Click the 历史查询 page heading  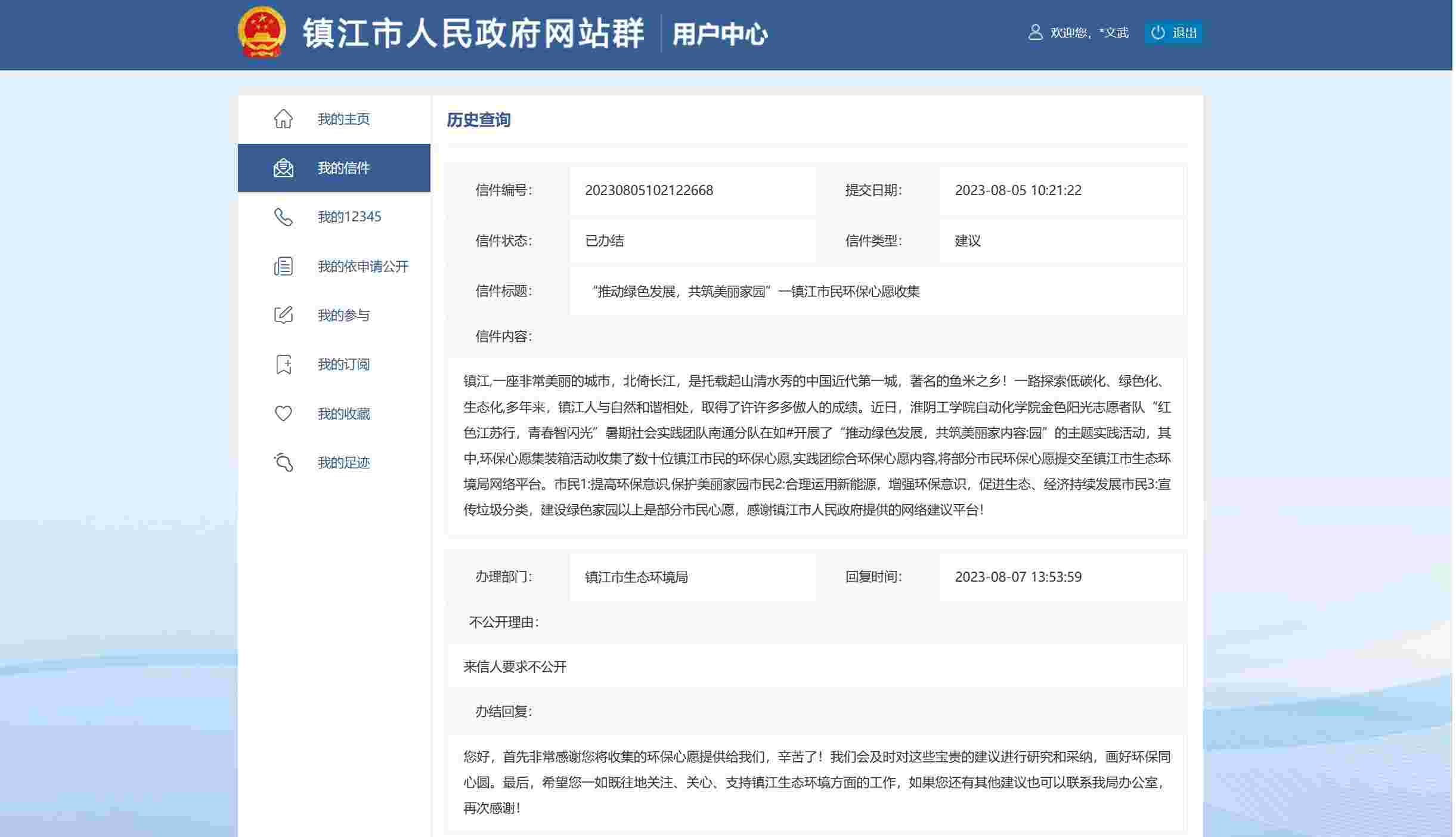click(478, 120)
